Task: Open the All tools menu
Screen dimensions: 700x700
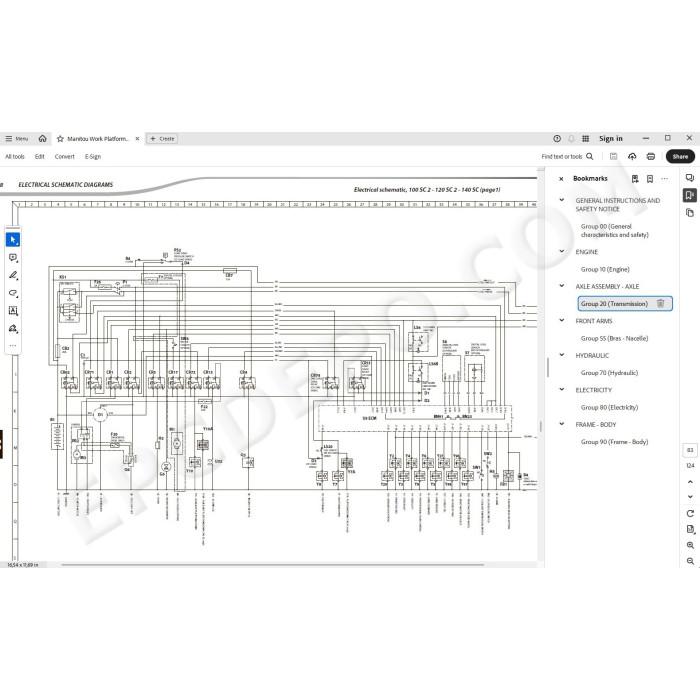Action: [x=15, y=156]
